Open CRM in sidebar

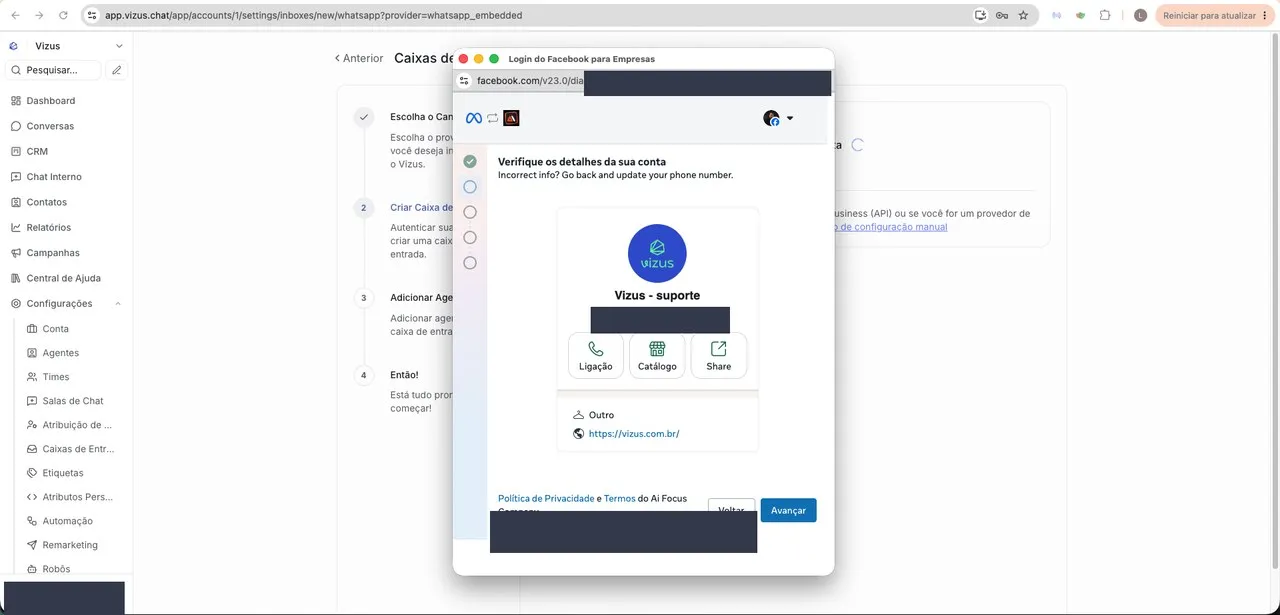[37, 151]
